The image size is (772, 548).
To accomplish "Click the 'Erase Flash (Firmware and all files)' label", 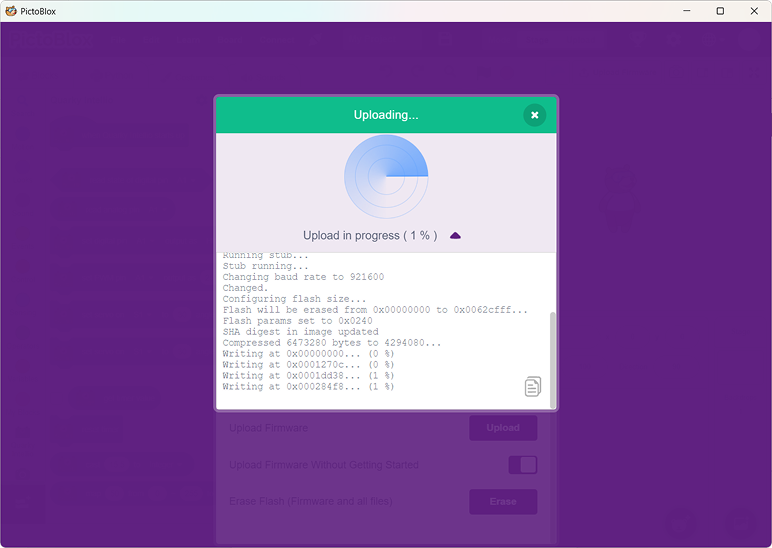I will (x=311, y=502).
